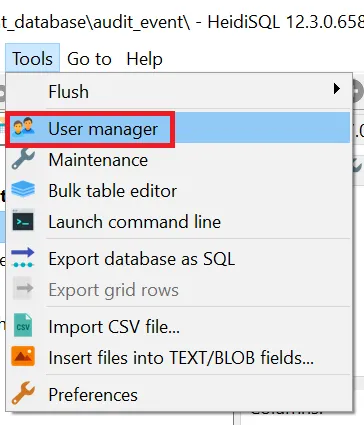The height and width of the screenshot is (425, 364).
Task: Click the orange Preferences wrench icon
Action: point(23,393)
